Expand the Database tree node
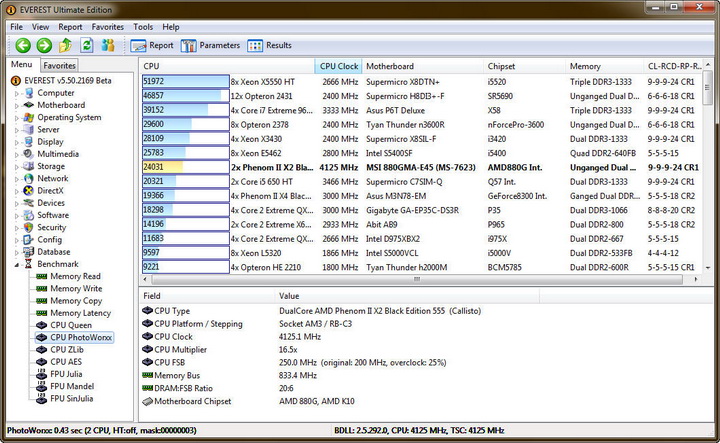The width and height of the screenshot is (720, 443). click(17, 252)
